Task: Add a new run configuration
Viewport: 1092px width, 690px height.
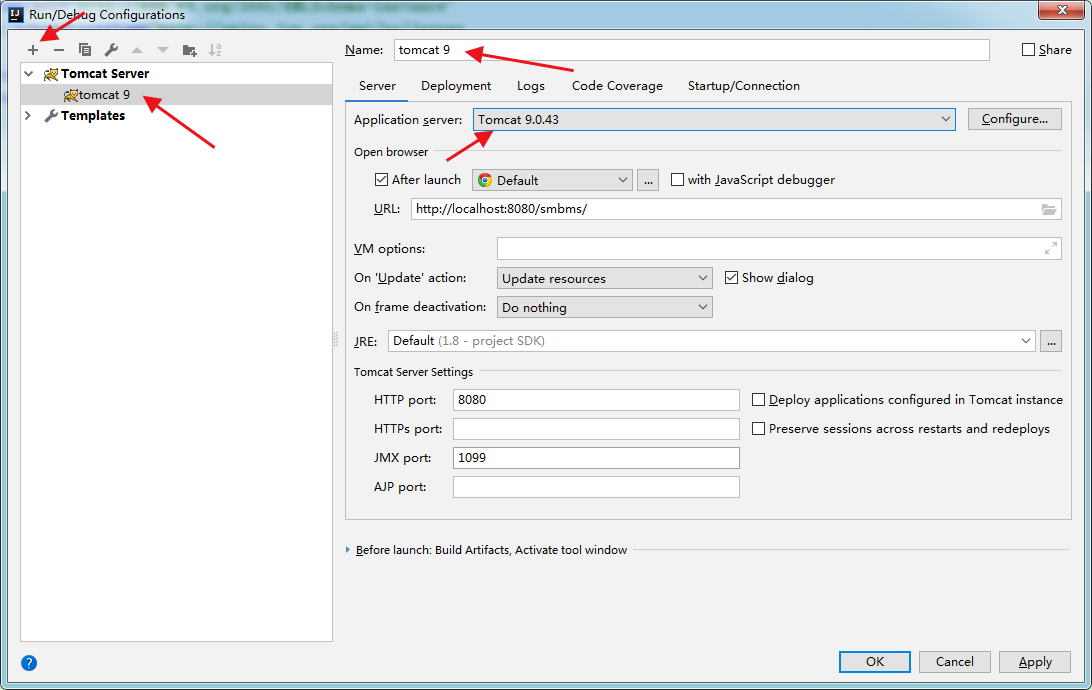Action: pos(33,49)
